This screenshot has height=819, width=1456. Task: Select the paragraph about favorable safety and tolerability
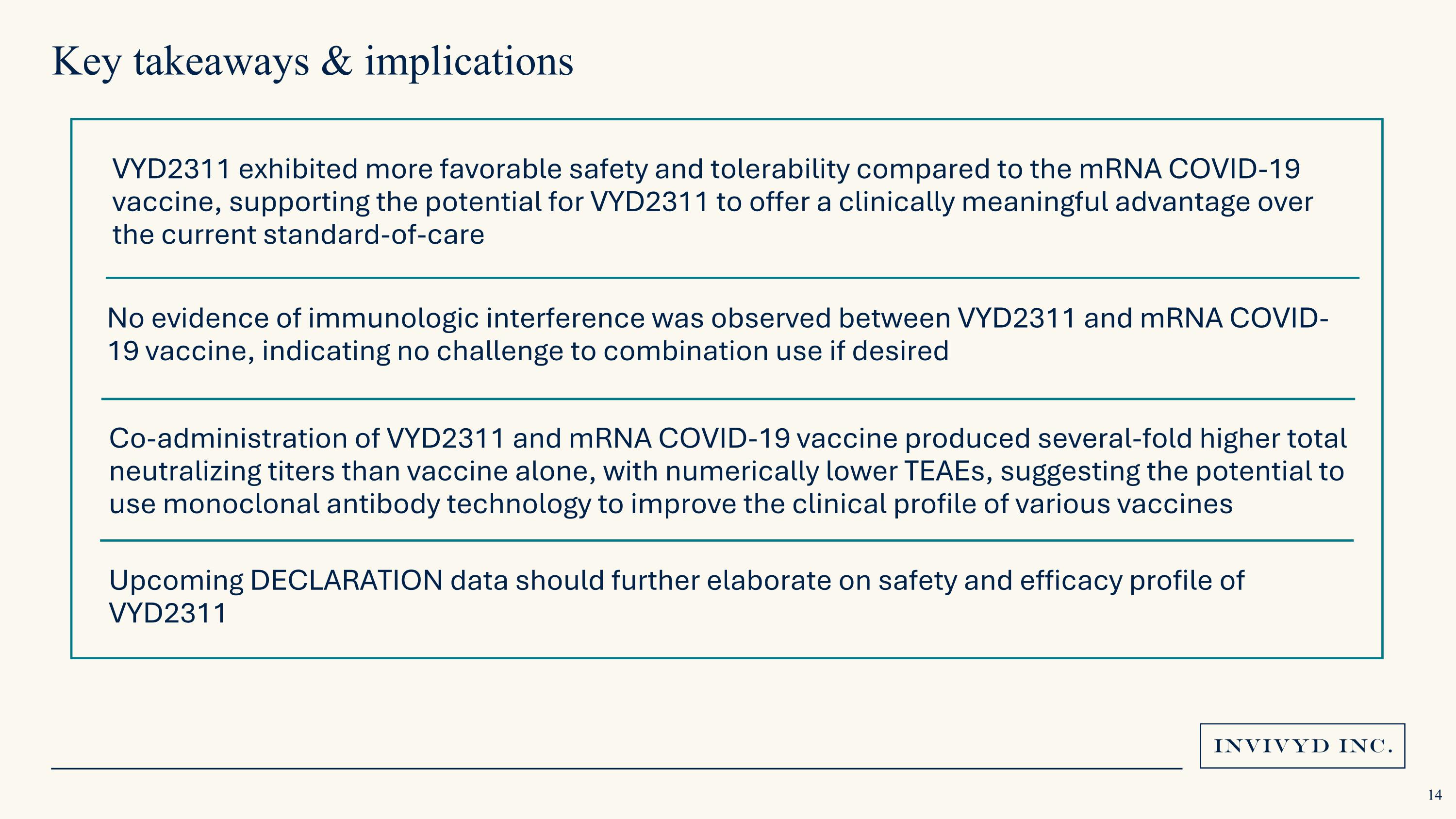click(x=712, y=202)
